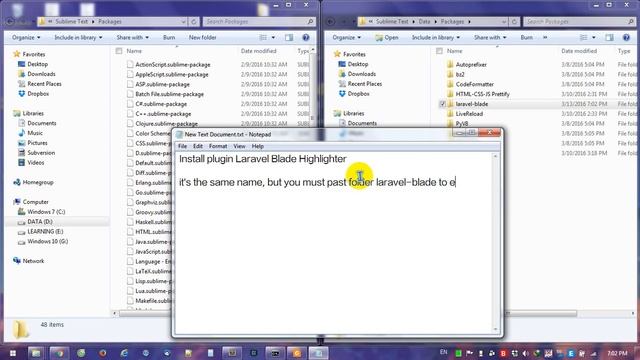Select Dropbox in left window navigation
The image size is (640, 360).
click(38, 93)
